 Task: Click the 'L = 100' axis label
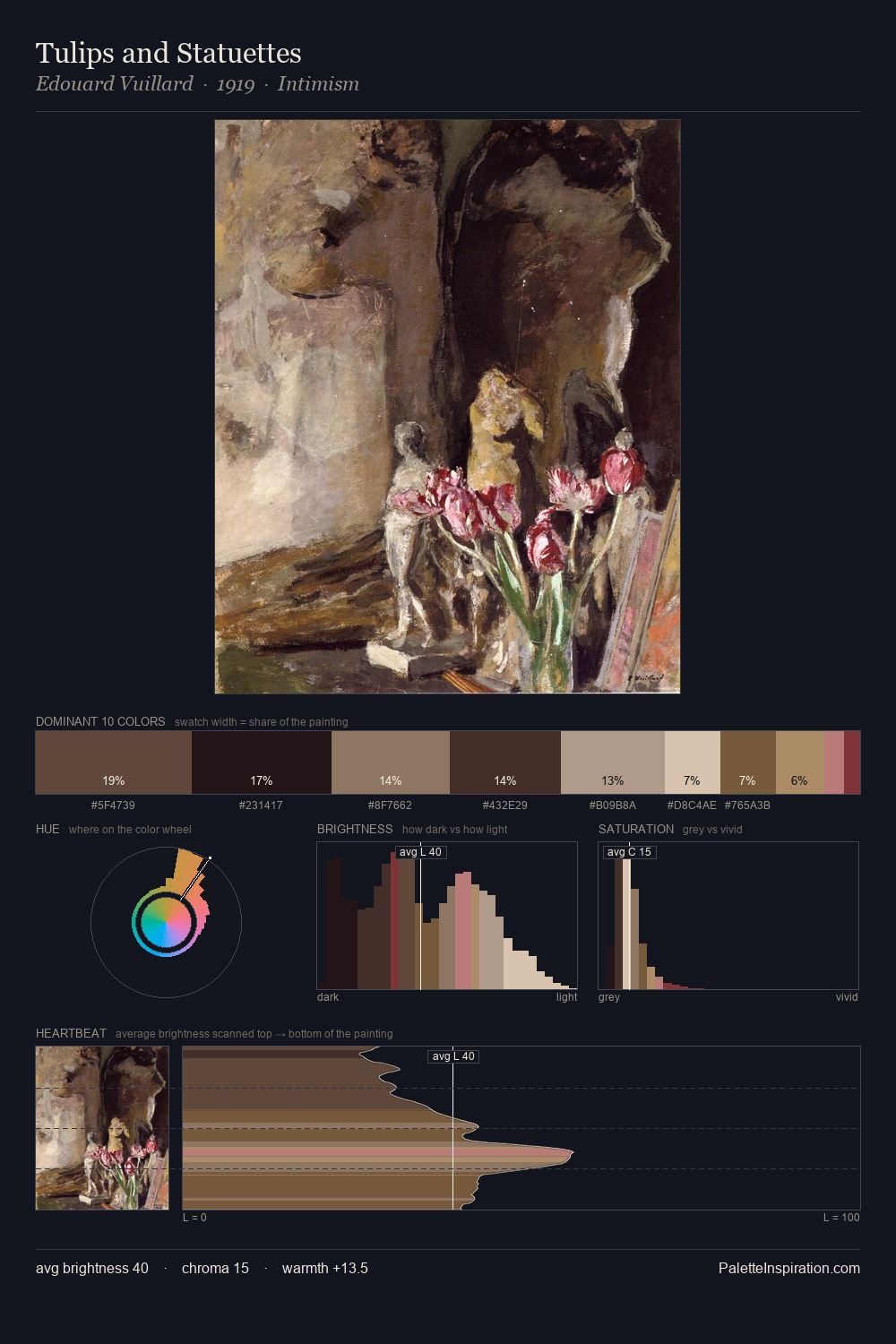point(841,1217)
